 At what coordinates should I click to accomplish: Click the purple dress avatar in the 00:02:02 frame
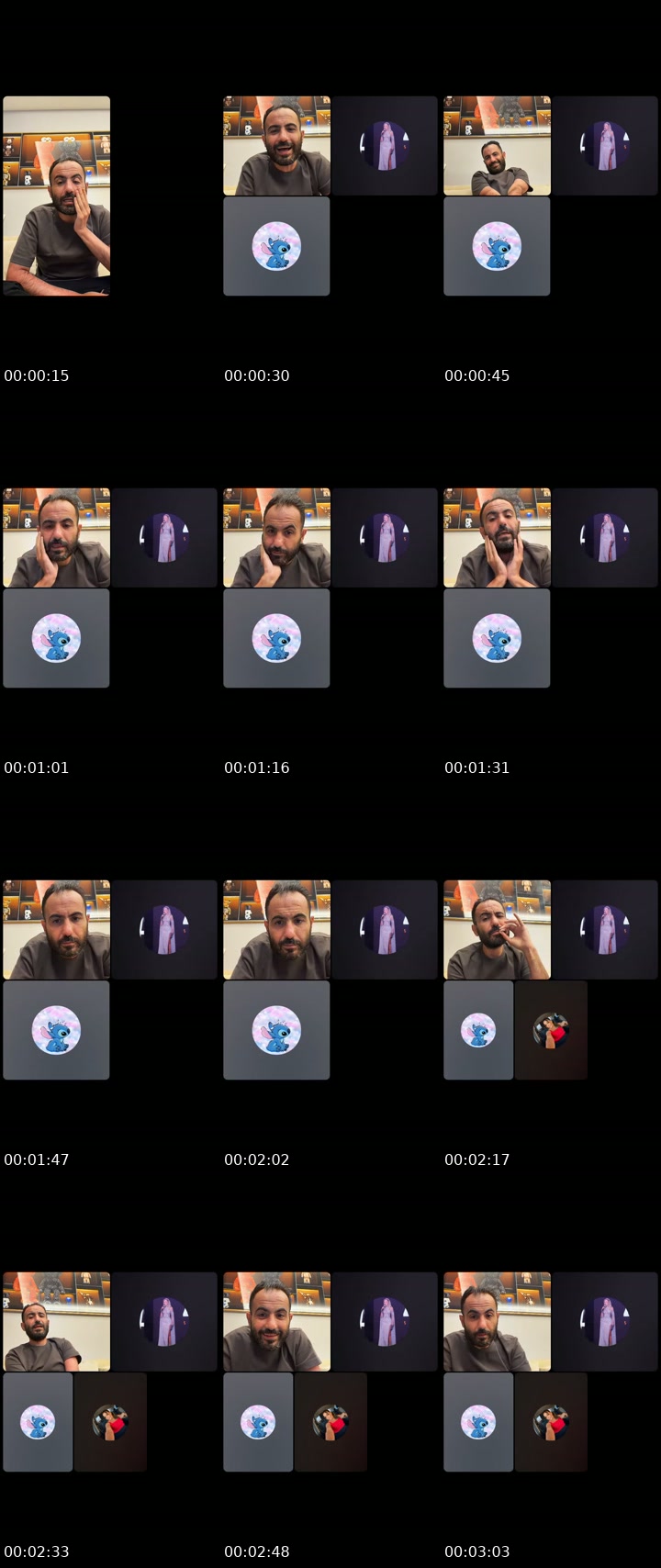(x=385, y=930)
